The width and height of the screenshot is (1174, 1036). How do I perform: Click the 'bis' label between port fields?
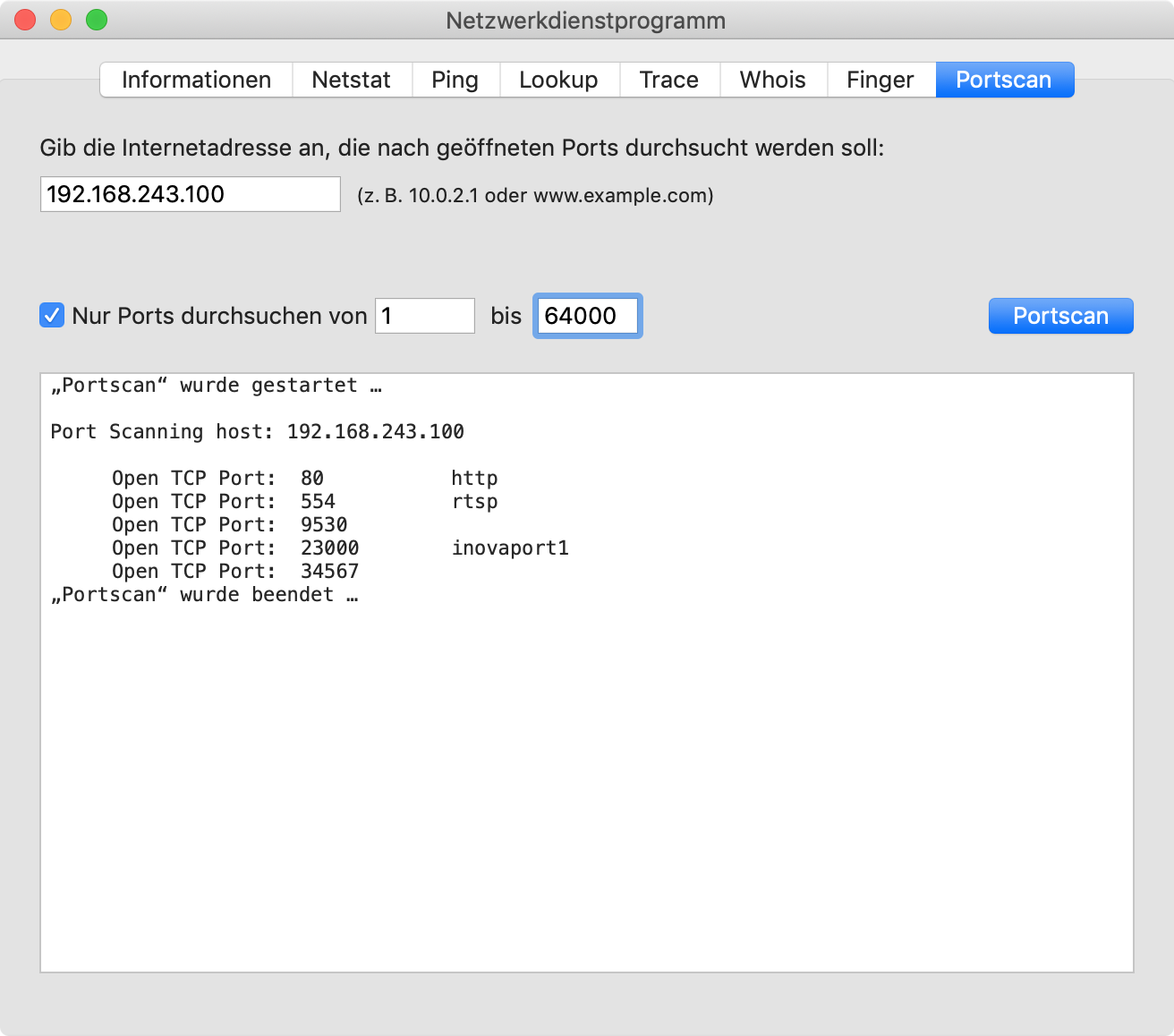(506, 316)
